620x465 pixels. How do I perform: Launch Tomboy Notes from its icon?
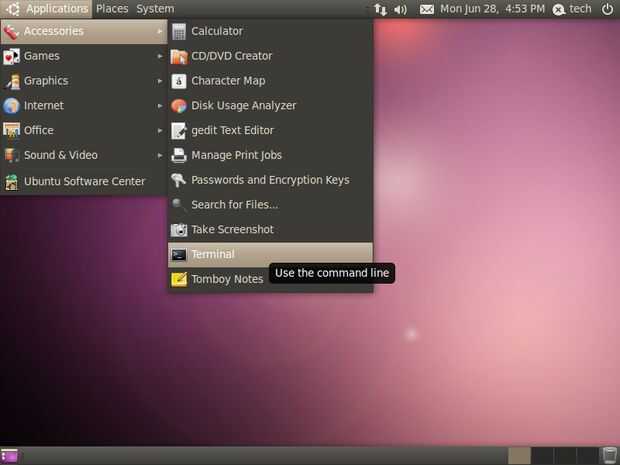tap(179, 280)
